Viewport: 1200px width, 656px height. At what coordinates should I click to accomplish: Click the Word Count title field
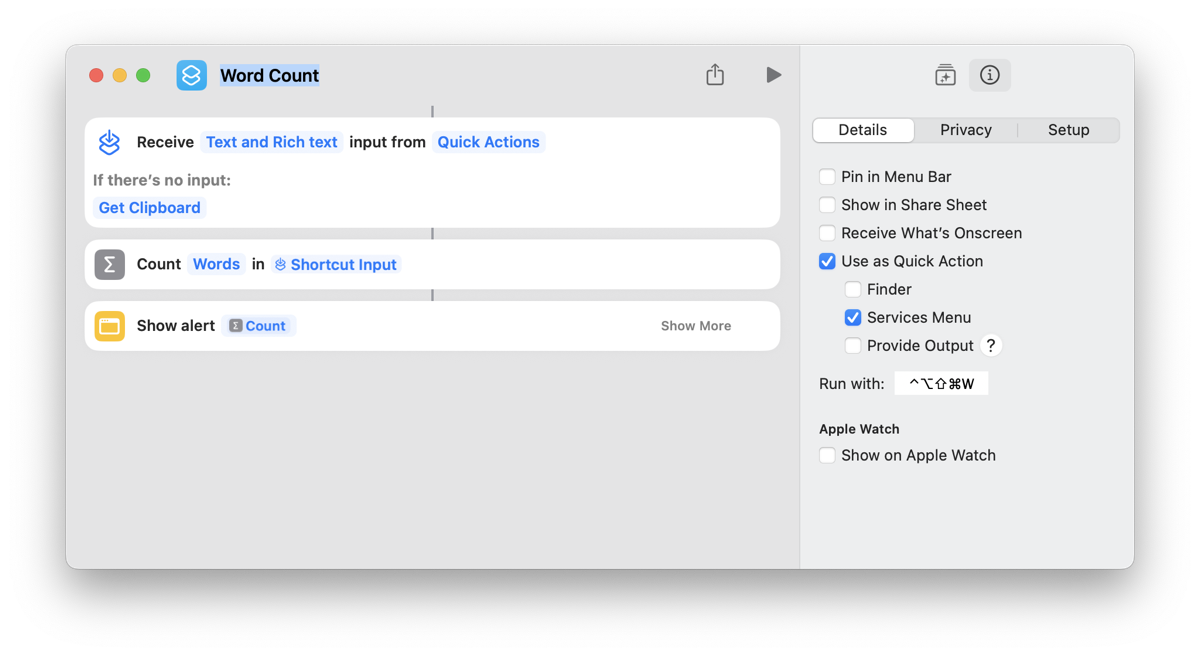click(270, 75)
